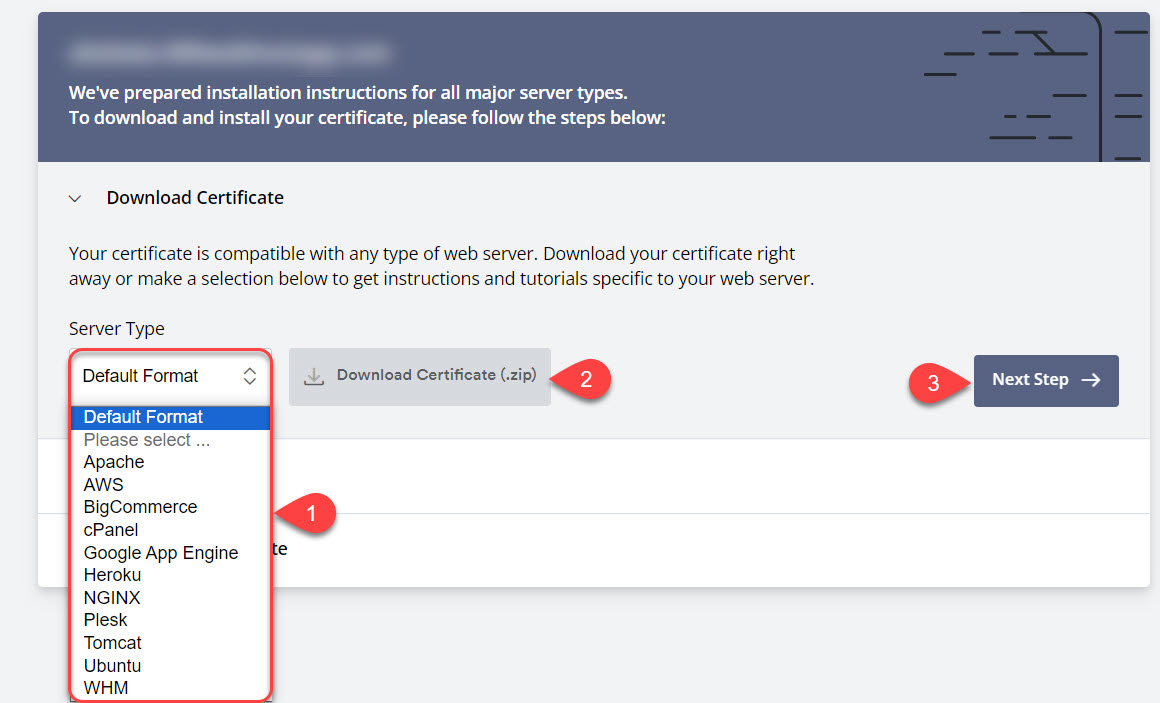This screenshot has width=1160, height=703.
Task: Choose Ubuntu in the dropdown
Action: pyautogui.click(x=112, y=666)
